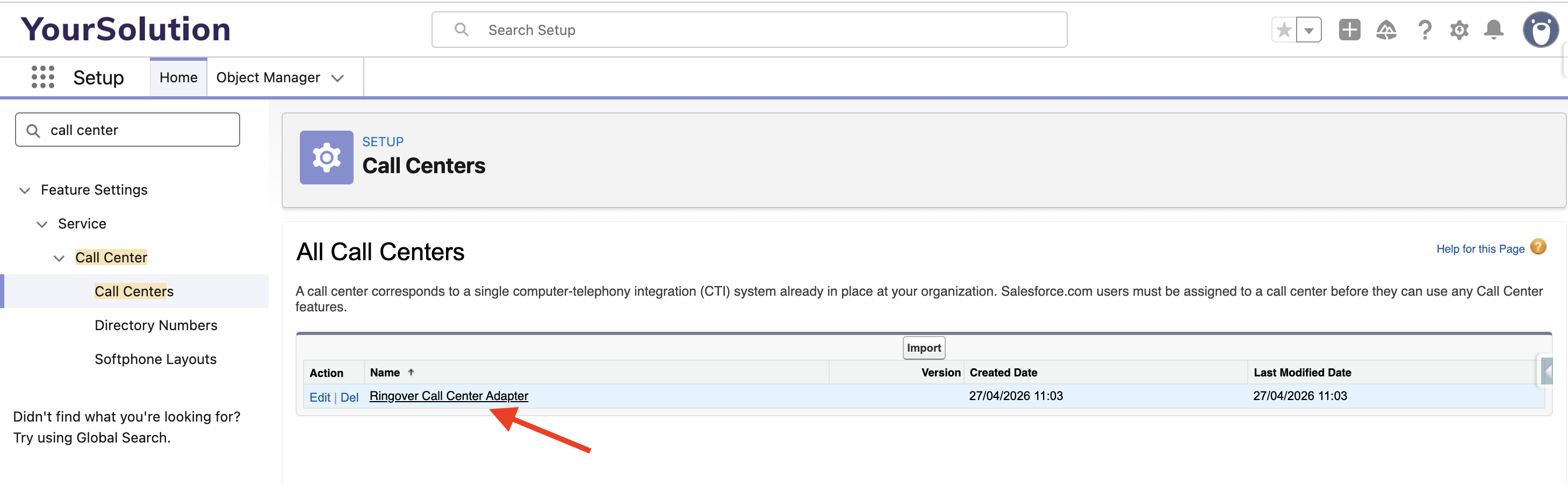Focus the Search Setup field
Viewport: 1568px width, 485px height.
pos(749,30)
